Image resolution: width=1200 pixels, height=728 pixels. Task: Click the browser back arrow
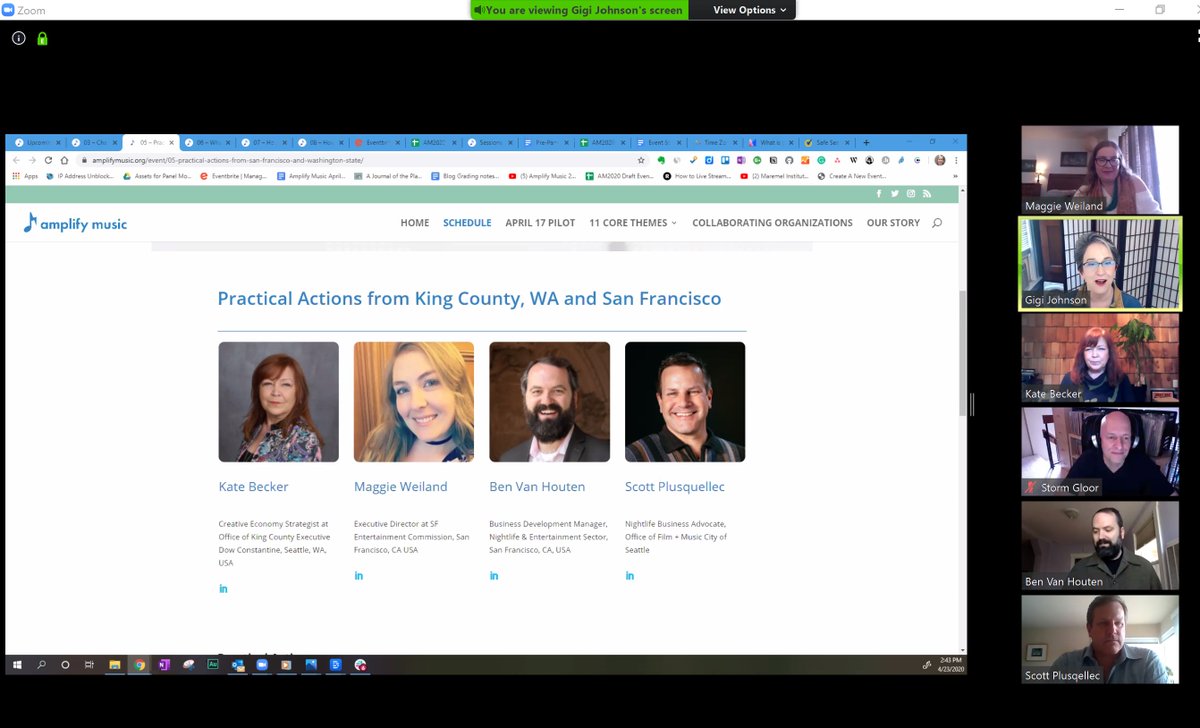coord(16,160)
